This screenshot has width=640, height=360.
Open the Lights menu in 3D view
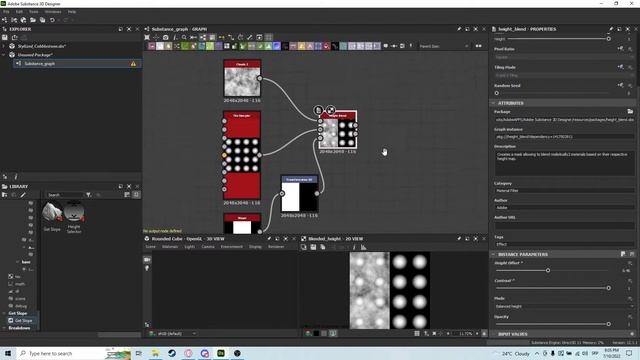(x=189, y=247)
